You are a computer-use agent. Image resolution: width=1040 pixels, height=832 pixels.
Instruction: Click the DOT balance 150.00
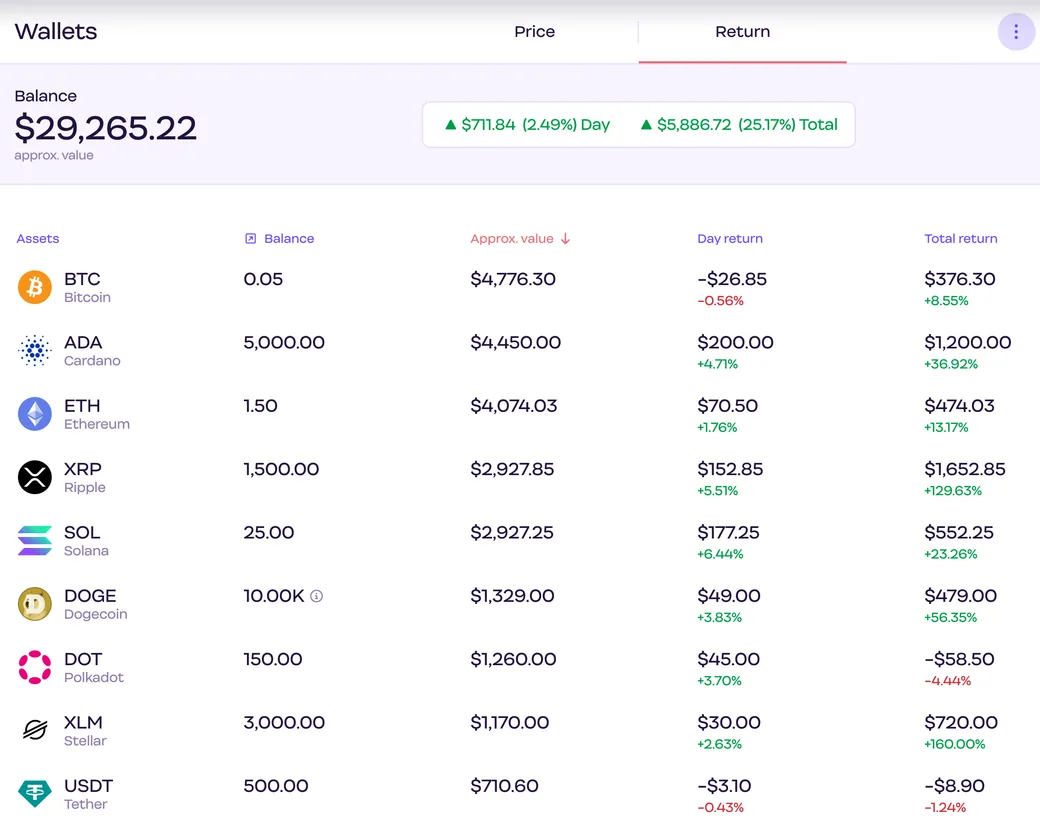click(x=273, y=659)
